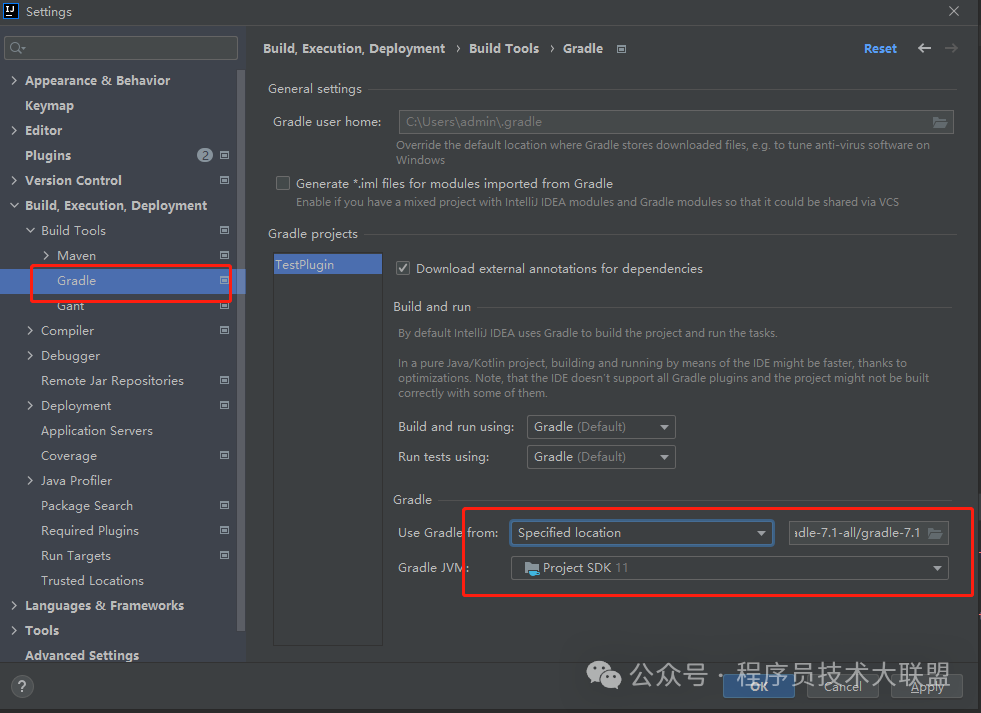
Task: Open Advanced Settings page
Action: (x=82, y=655)
